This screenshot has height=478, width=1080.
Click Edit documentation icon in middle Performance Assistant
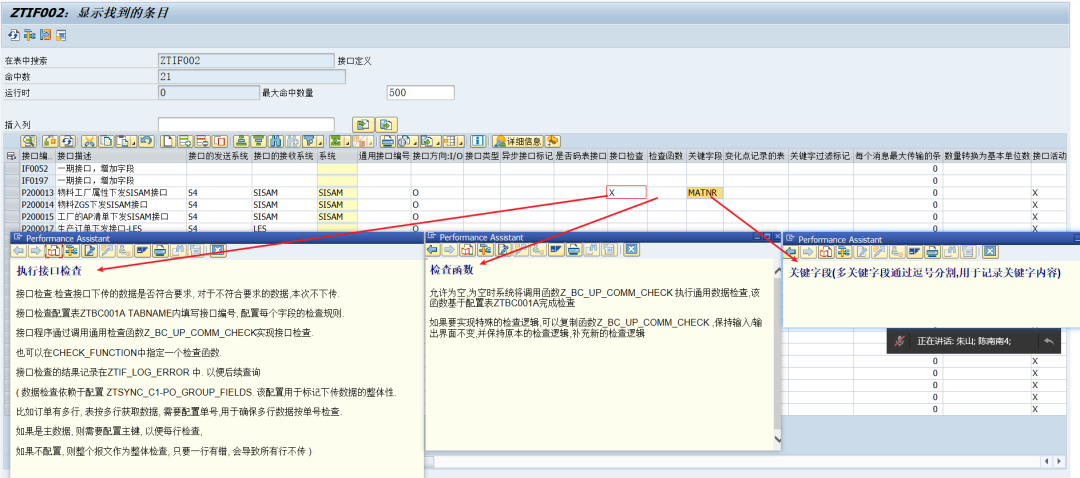coord(502,249)
